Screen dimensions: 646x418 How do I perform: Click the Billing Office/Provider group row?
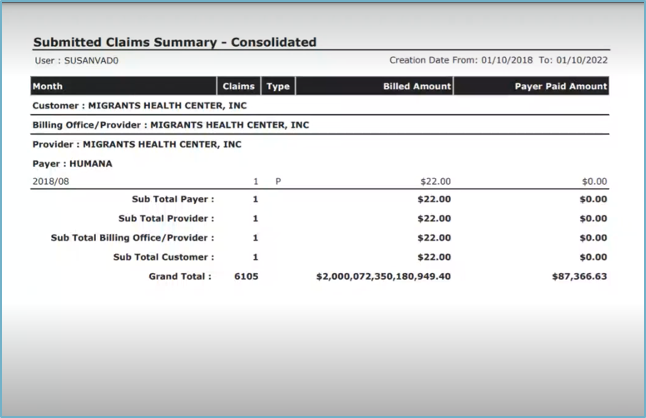pos(171,125)
